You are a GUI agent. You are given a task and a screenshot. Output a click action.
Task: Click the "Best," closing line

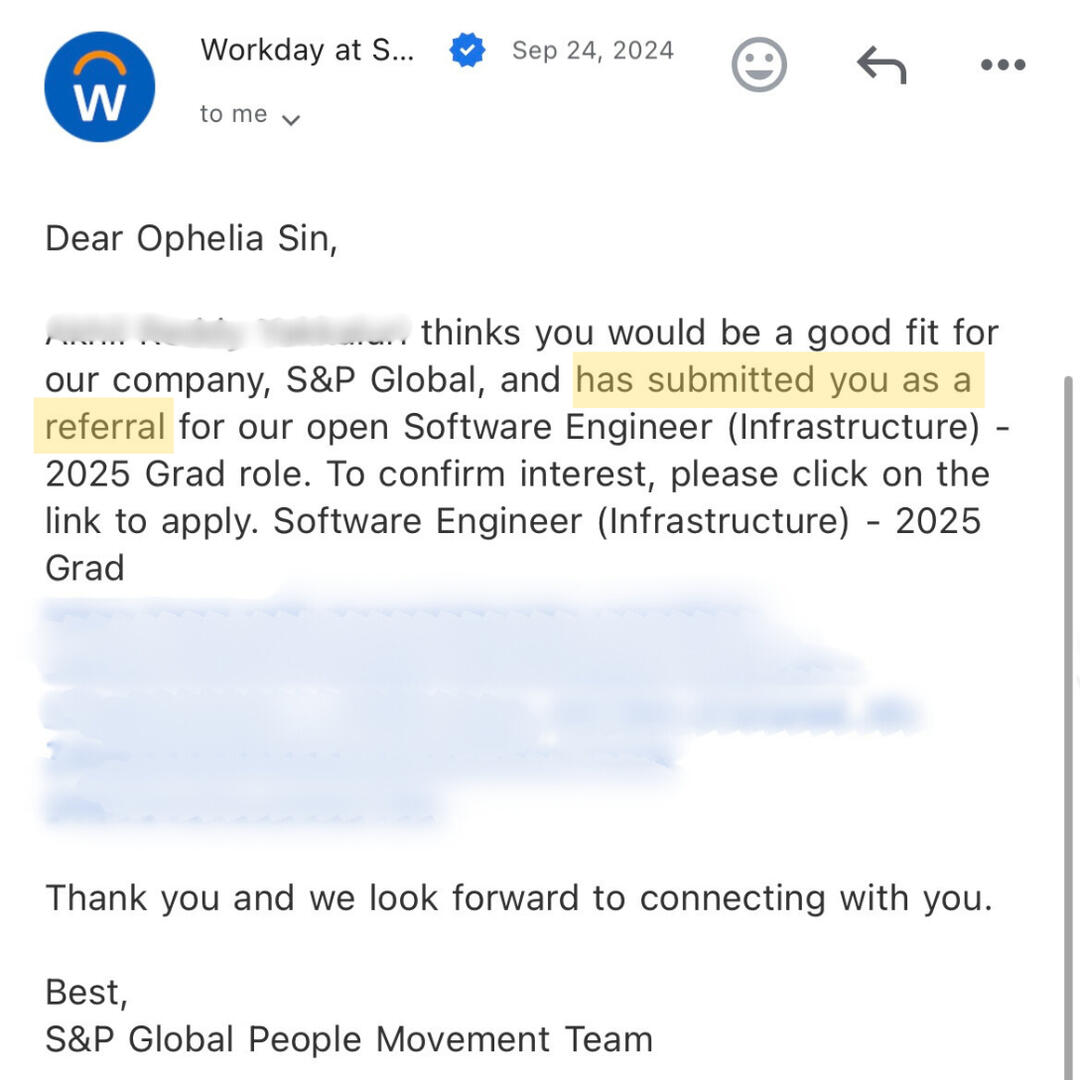86,992
